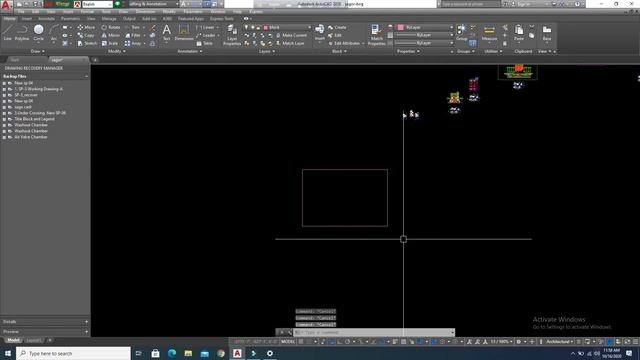Click the Move tool
The image size is (640, 360).
pos(86,27)
